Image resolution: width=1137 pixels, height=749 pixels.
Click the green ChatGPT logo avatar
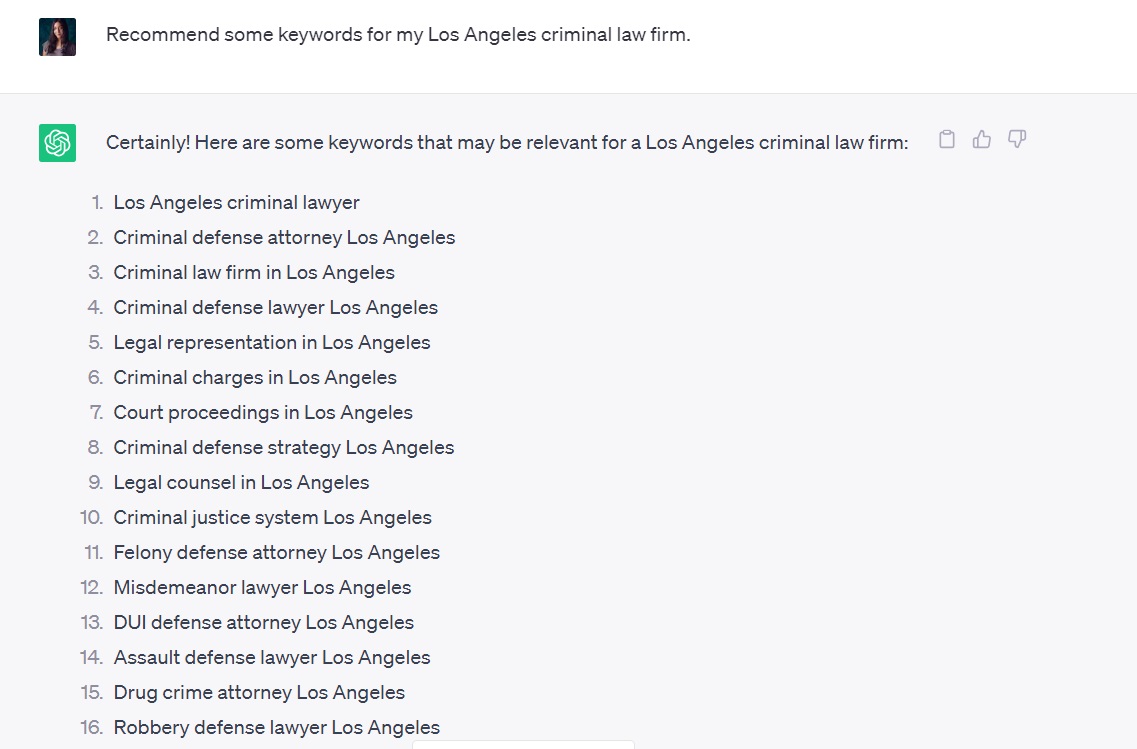pos(57,143)
